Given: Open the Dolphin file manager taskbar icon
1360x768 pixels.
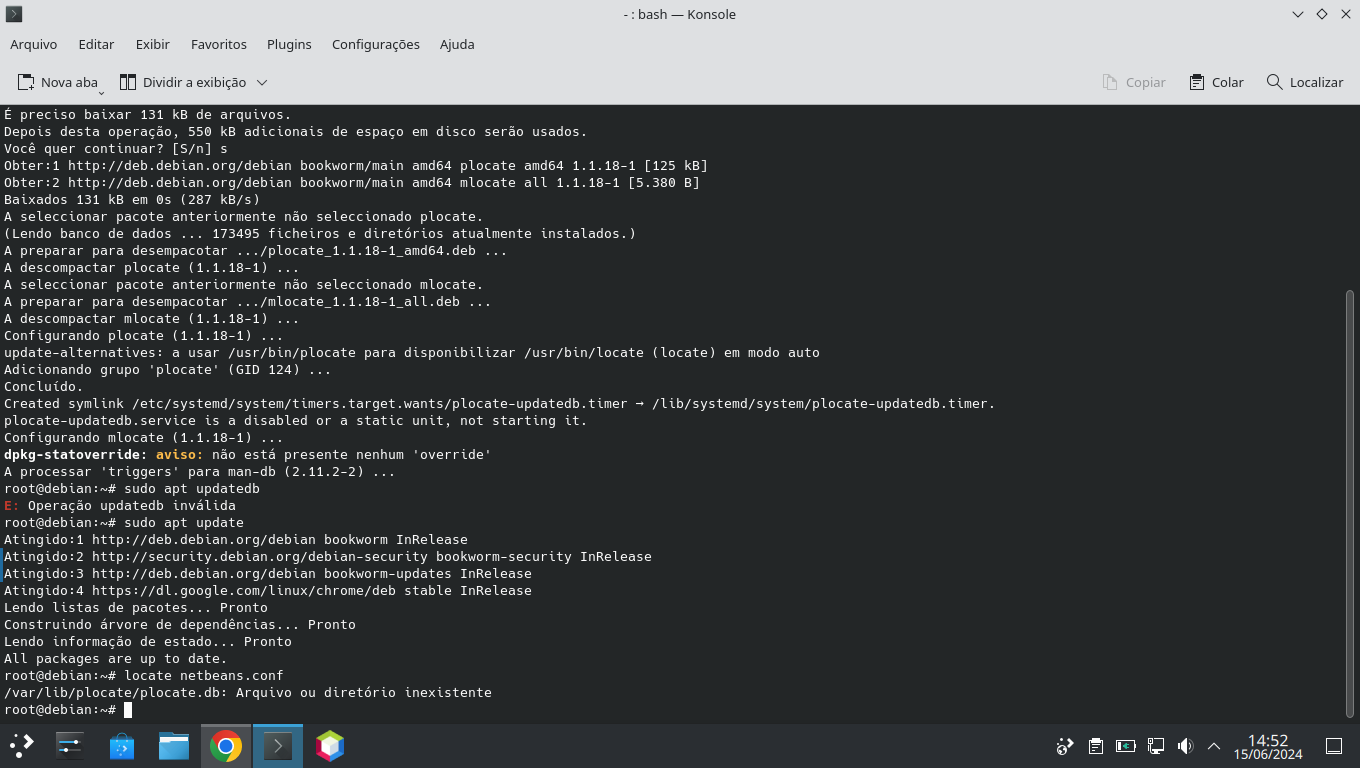Looking at the screenshot, I should 174,745.
